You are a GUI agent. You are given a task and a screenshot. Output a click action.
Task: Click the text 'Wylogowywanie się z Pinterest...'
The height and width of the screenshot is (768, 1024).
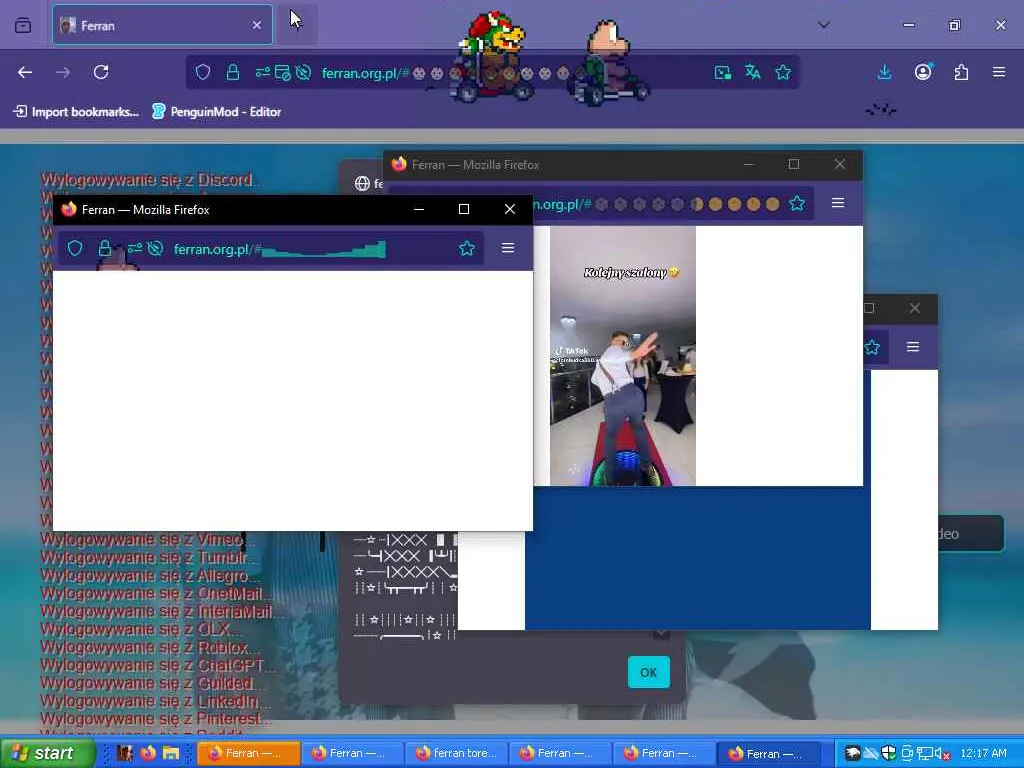[156, 719]
